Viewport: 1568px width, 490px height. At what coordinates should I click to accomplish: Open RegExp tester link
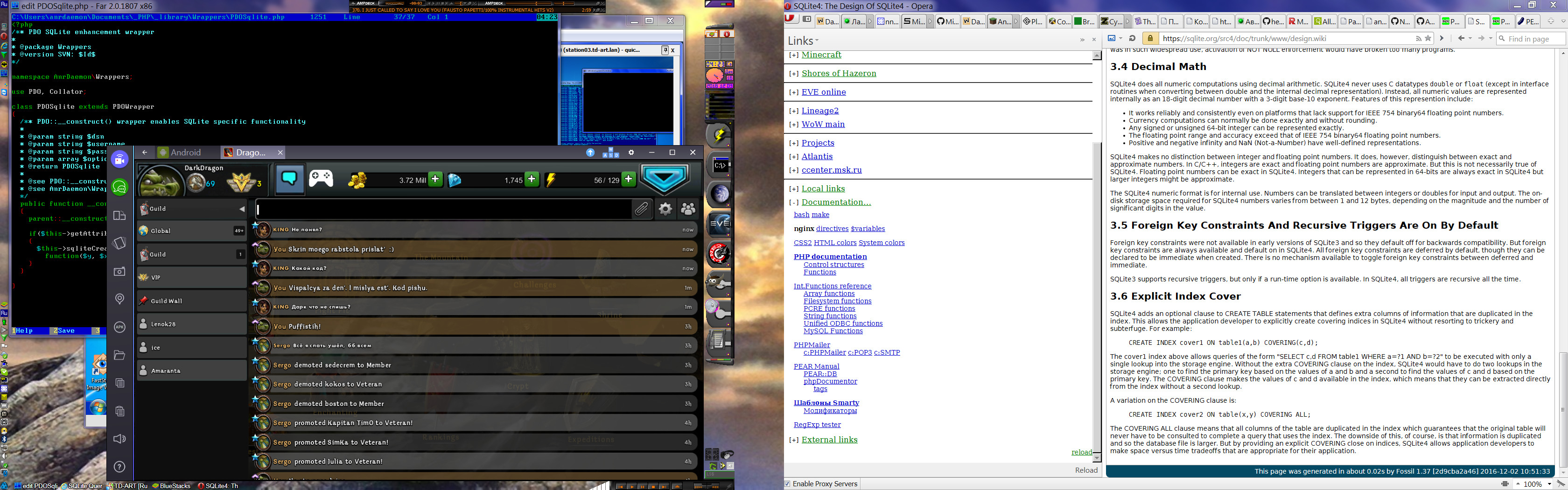pos(817,425)
